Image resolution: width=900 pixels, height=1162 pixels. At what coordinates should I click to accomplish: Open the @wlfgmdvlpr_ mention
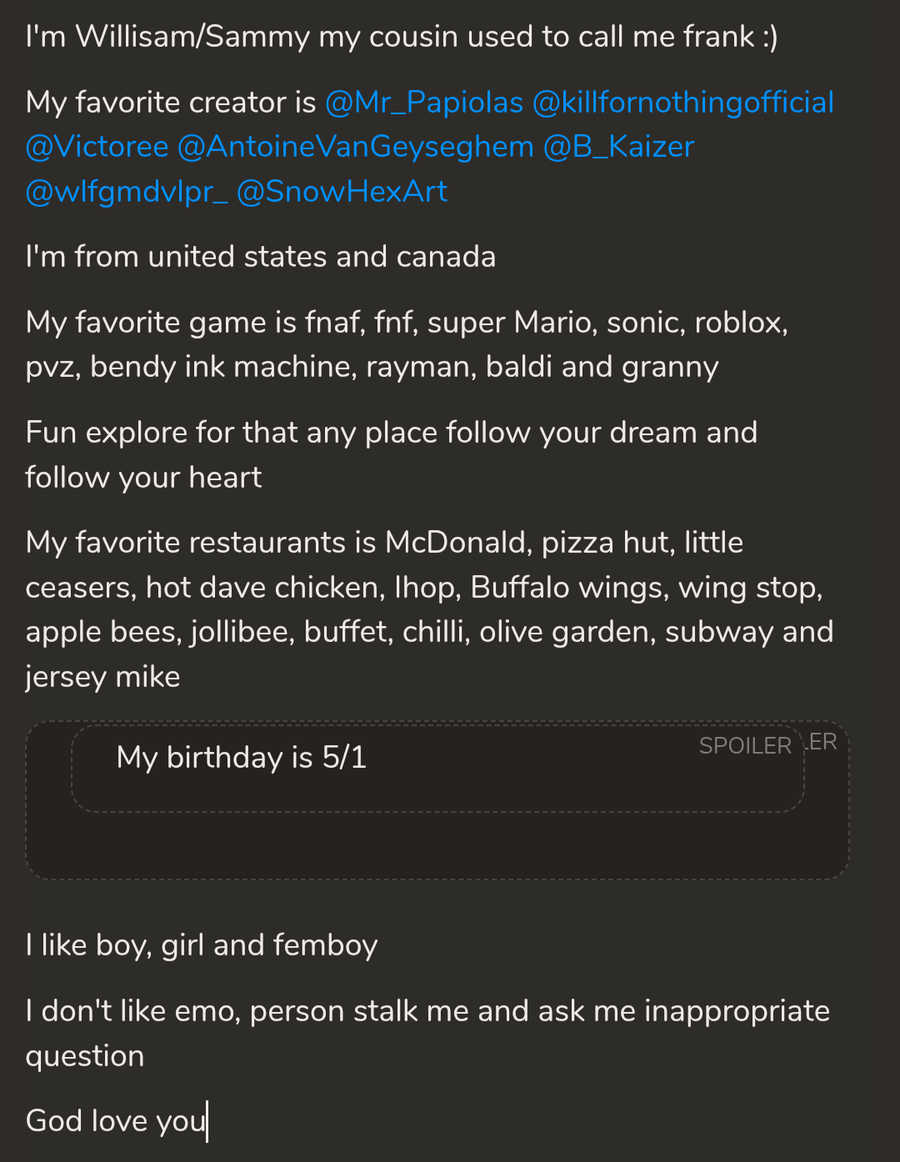coord(126,192)
